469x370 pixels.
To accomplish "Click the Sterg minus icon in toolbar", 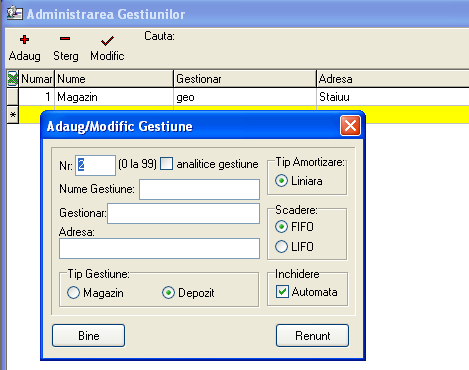I will pos(65,39).
